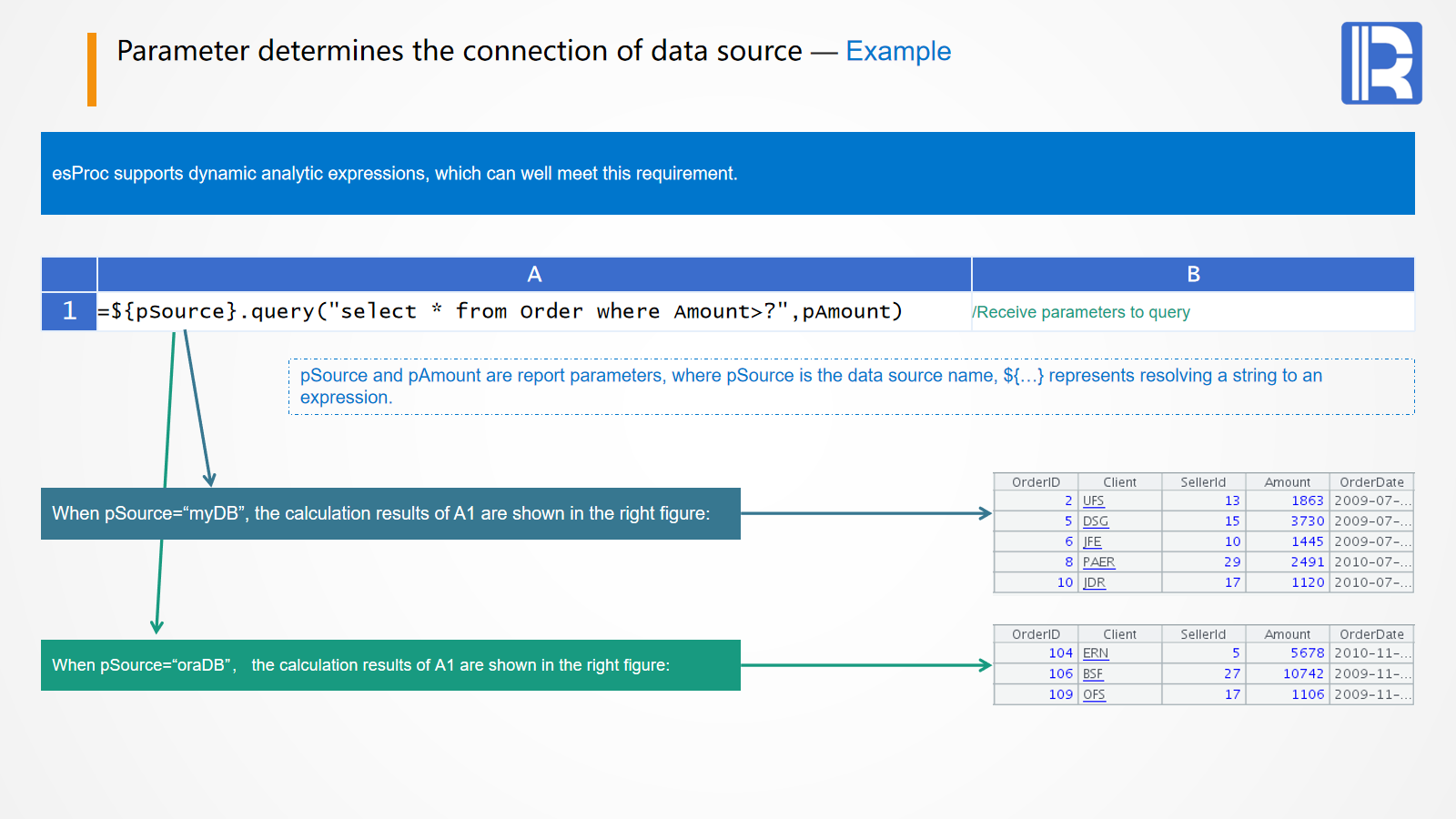Click the OrderDate column header in lower table
1456x819 pixels.
pos(1371,634)
